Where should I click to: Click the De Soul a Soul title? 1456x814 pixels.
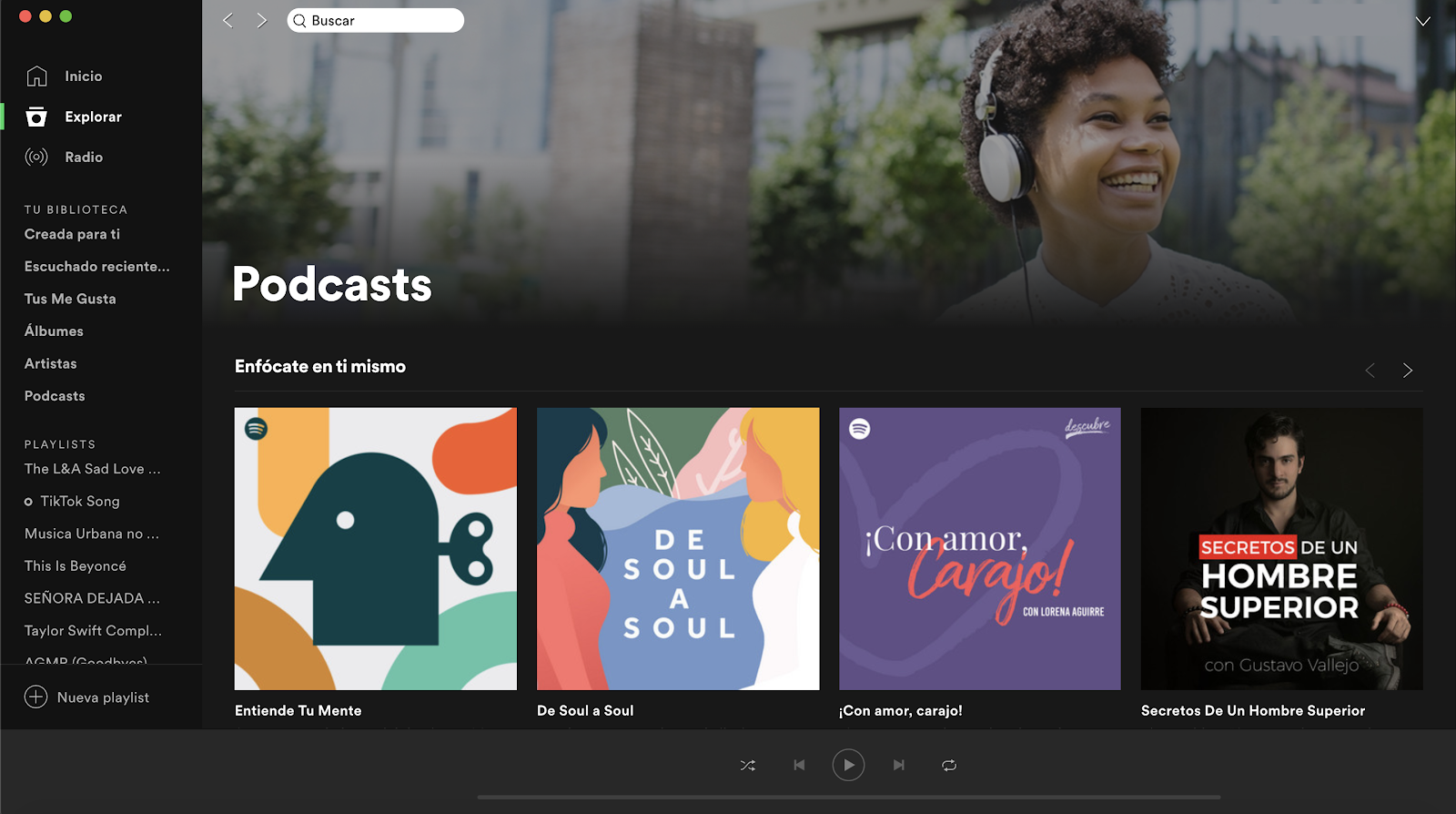pyautogui.click(x=585, y=710)
